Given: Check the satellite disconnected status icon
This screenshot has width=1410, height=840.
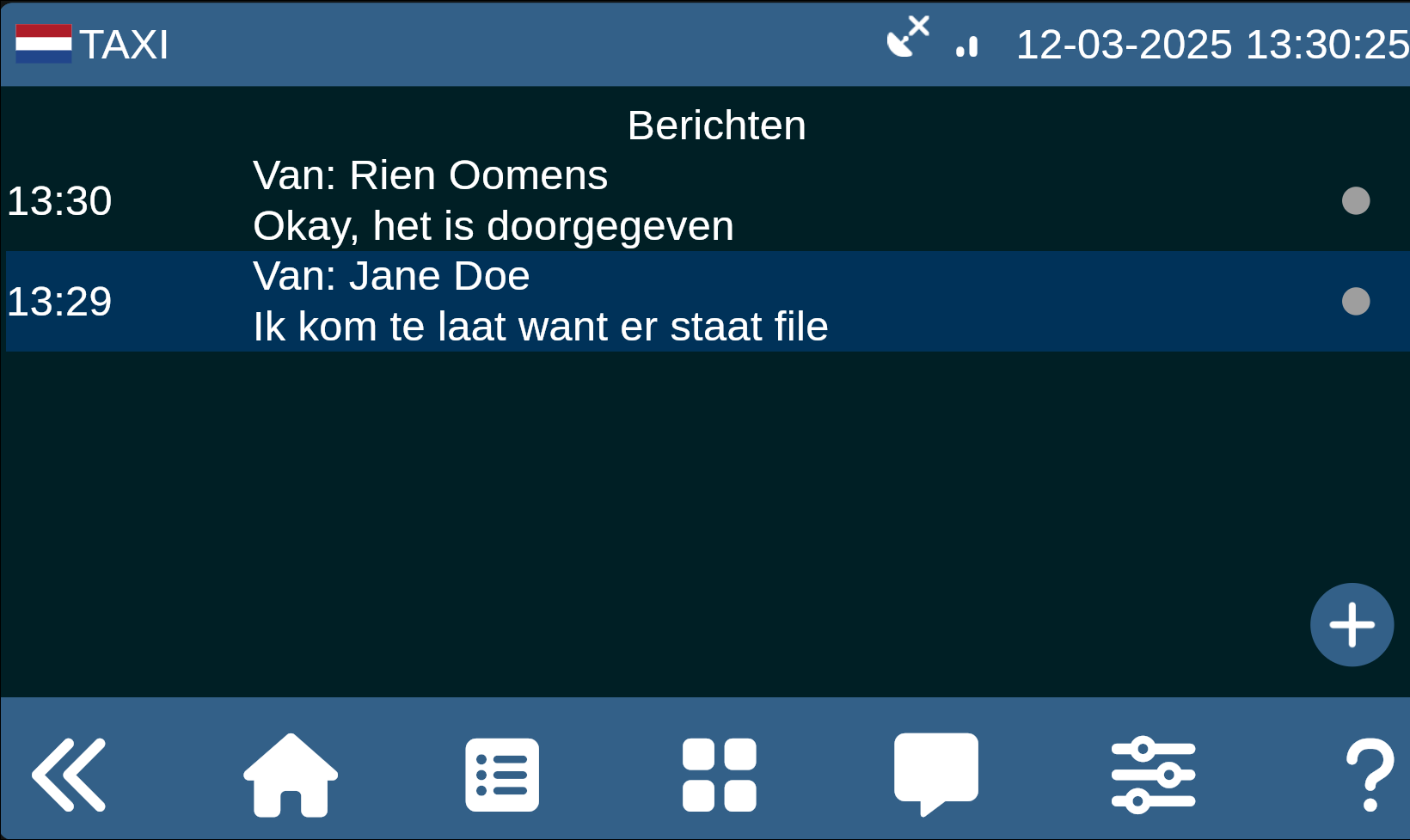Looking at the screenshot, I should tap(909, 37).
